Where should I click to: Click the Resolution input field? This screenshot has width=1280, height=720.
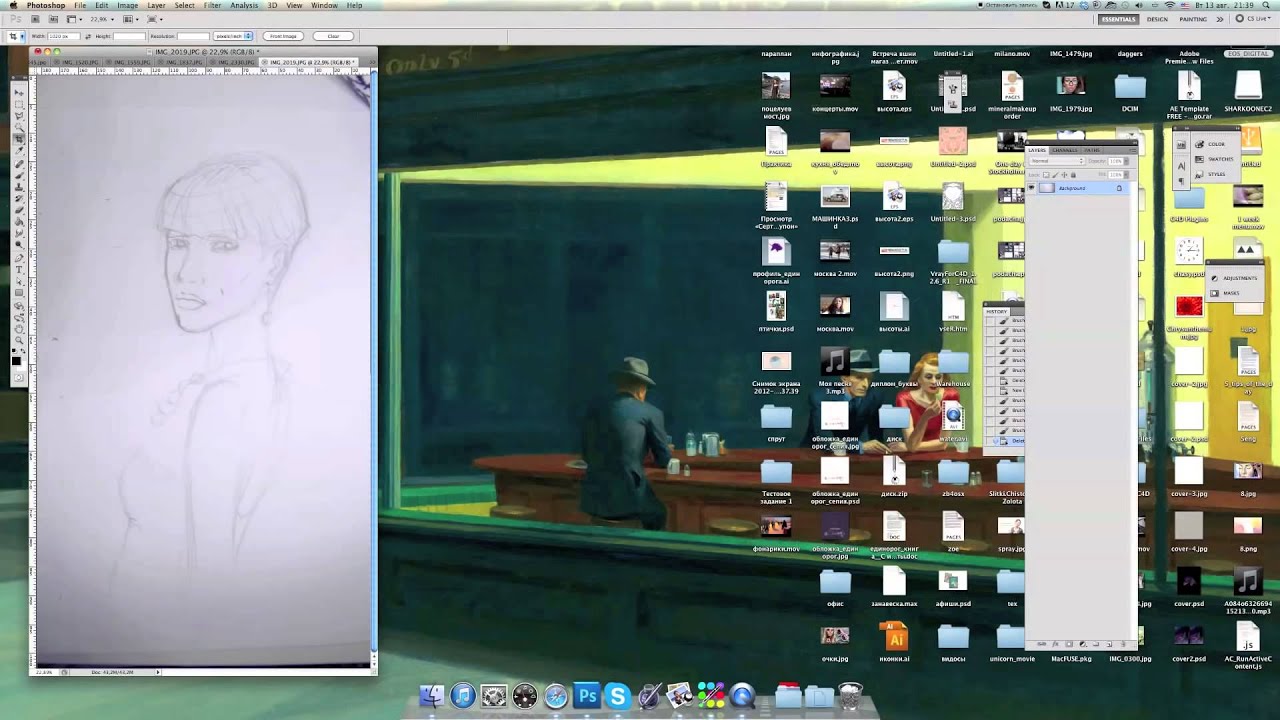[193, 36]
